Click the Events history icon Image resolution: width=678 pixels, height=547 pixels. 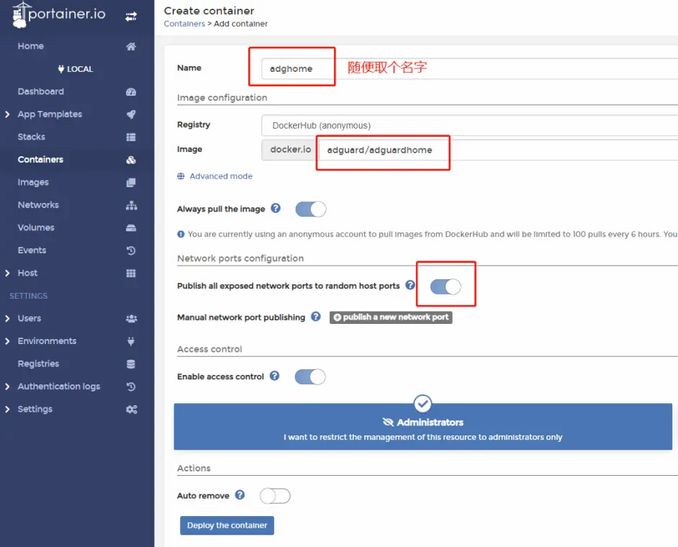(131, 250)
